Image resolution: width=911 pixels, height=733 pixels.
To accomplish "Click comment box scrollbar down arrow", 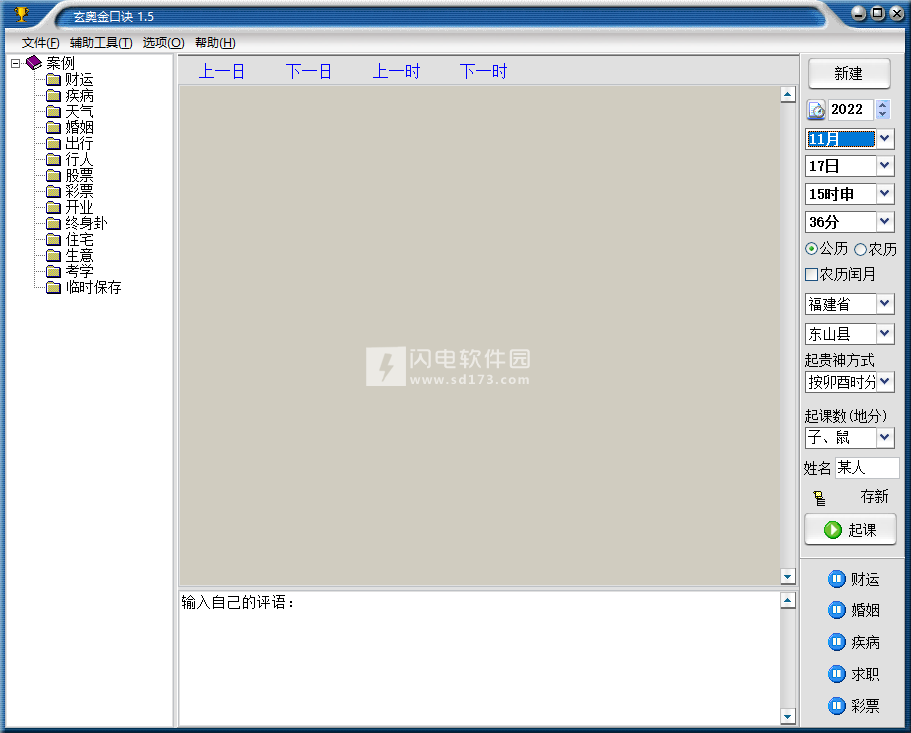I will pyautogui.click(x=787, y=716).
